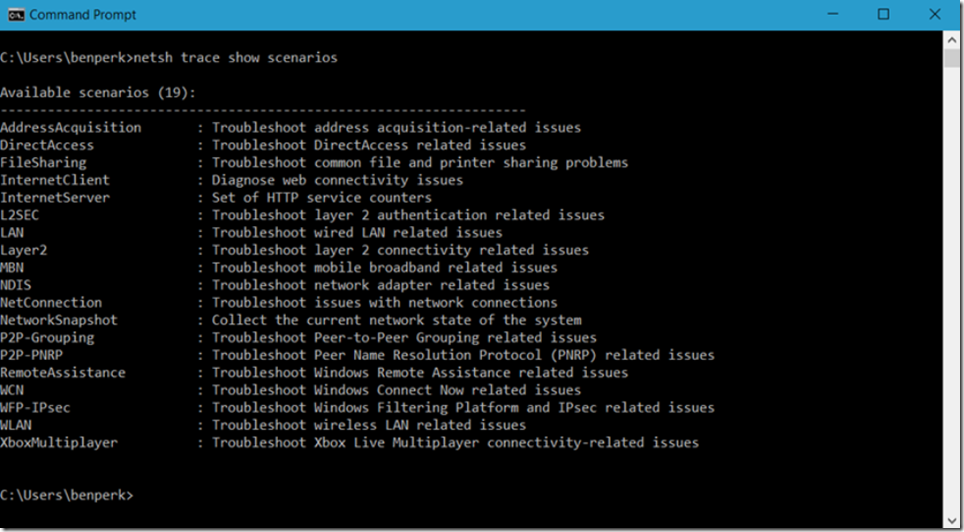Minimize the Command Prompt window

(x=832, y=14)
